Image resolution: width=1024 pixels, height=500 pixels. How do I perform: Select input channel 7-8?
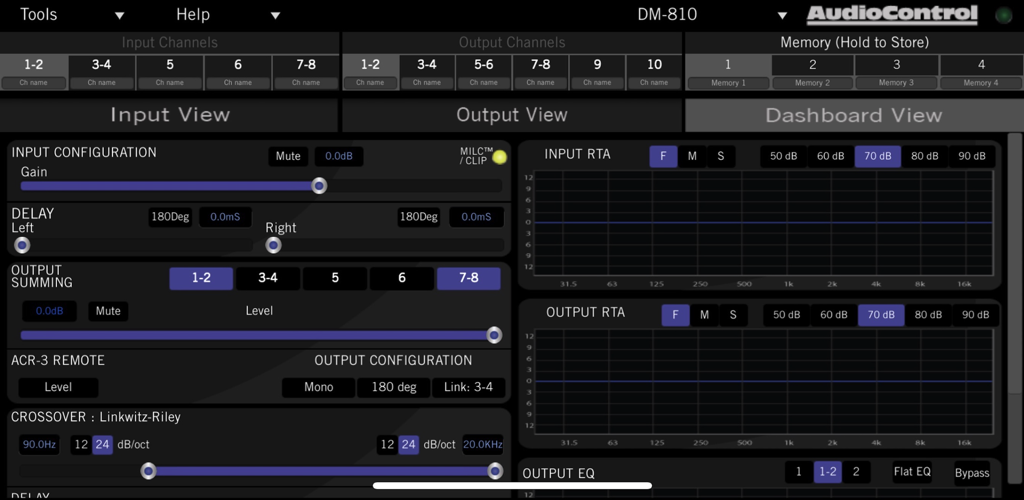(x=306, y=65)
